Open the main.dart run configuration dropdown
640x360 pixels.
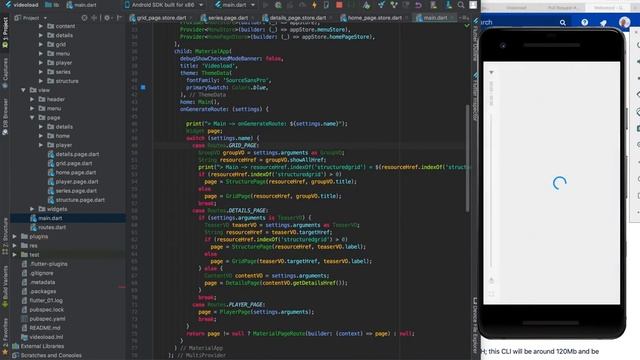click(235, 5)
